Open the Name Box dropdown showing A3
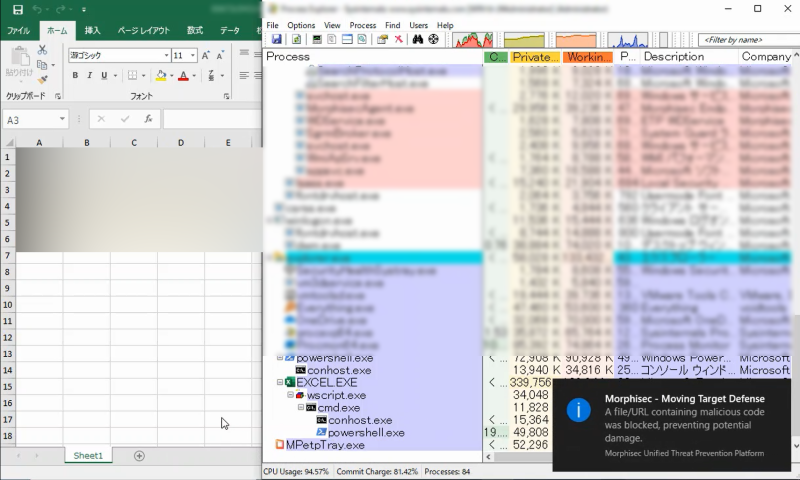The width and height of the screenshot is (800, 480). pyautogui.click(x=62, y=119)
